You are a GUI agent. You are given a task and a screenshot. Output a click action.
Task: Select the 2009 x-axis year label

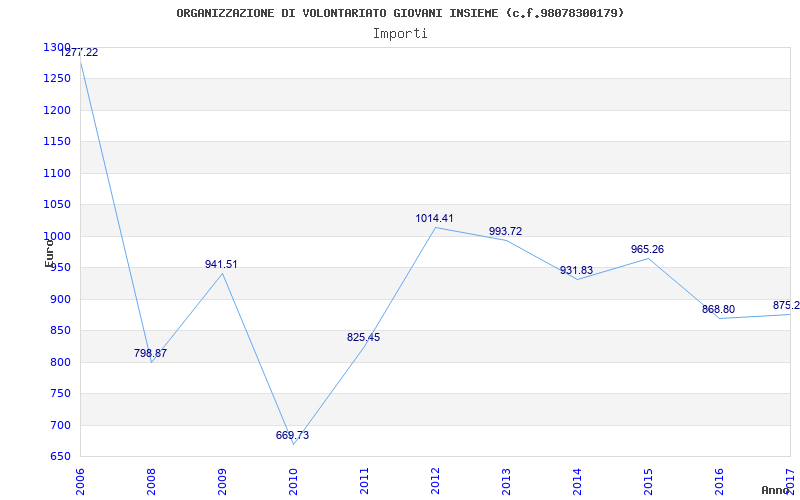(x=222, y=482)
